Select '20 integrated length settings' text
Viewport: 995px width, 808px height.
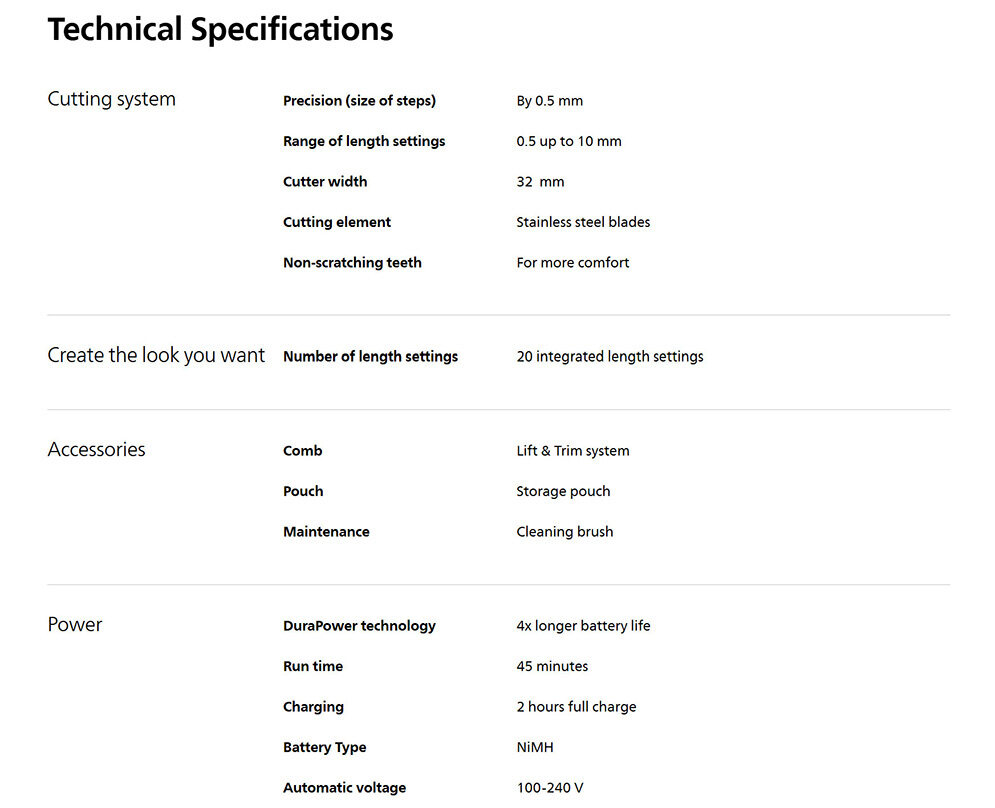tap(609, 357)
